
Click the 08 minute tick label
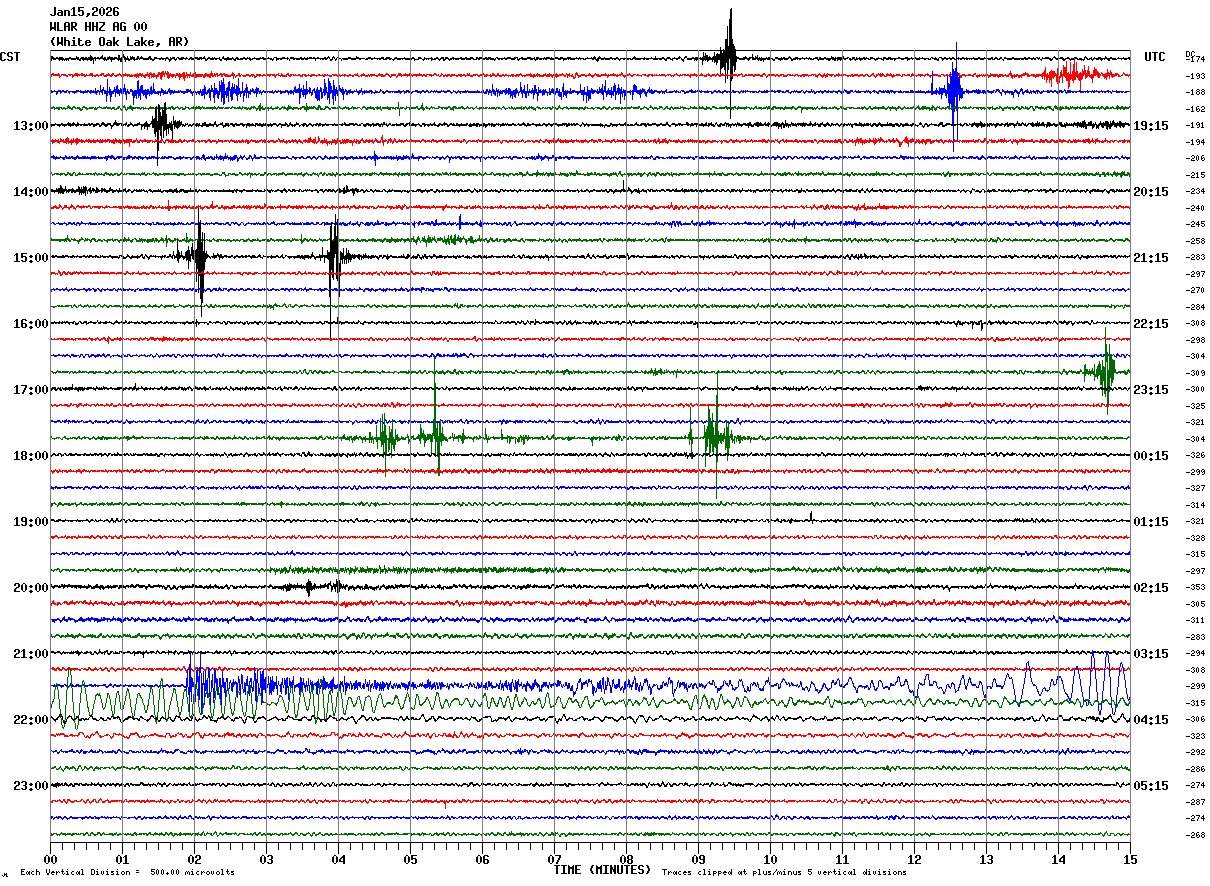point(626,859)
